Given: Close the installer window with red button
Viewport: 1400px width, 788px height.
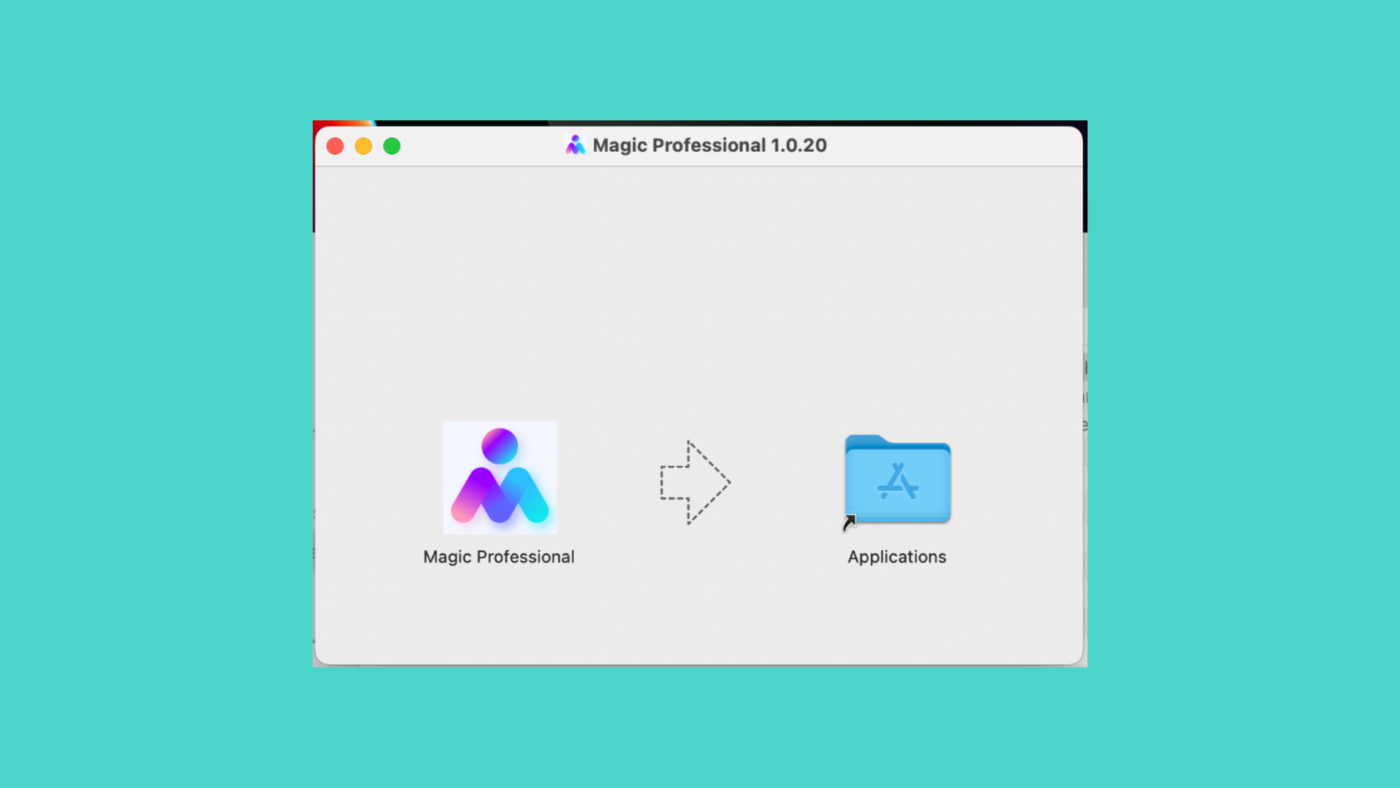Looking at the screenshot, I should point(335,146).
